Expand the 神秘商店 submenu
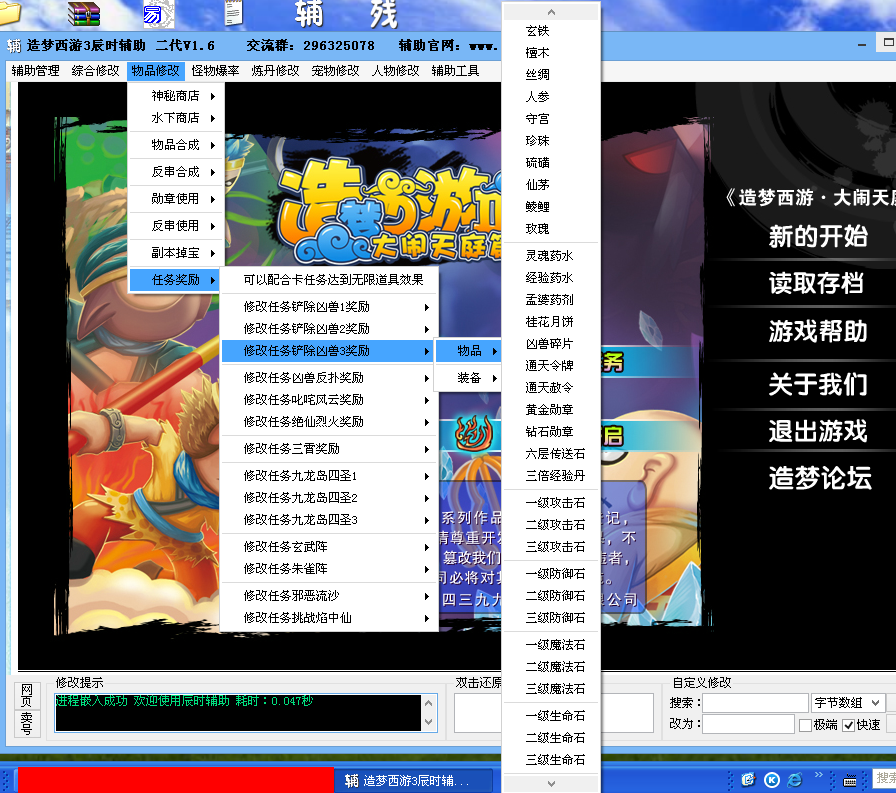The image size is (896, 793). [x=176, y=96]
